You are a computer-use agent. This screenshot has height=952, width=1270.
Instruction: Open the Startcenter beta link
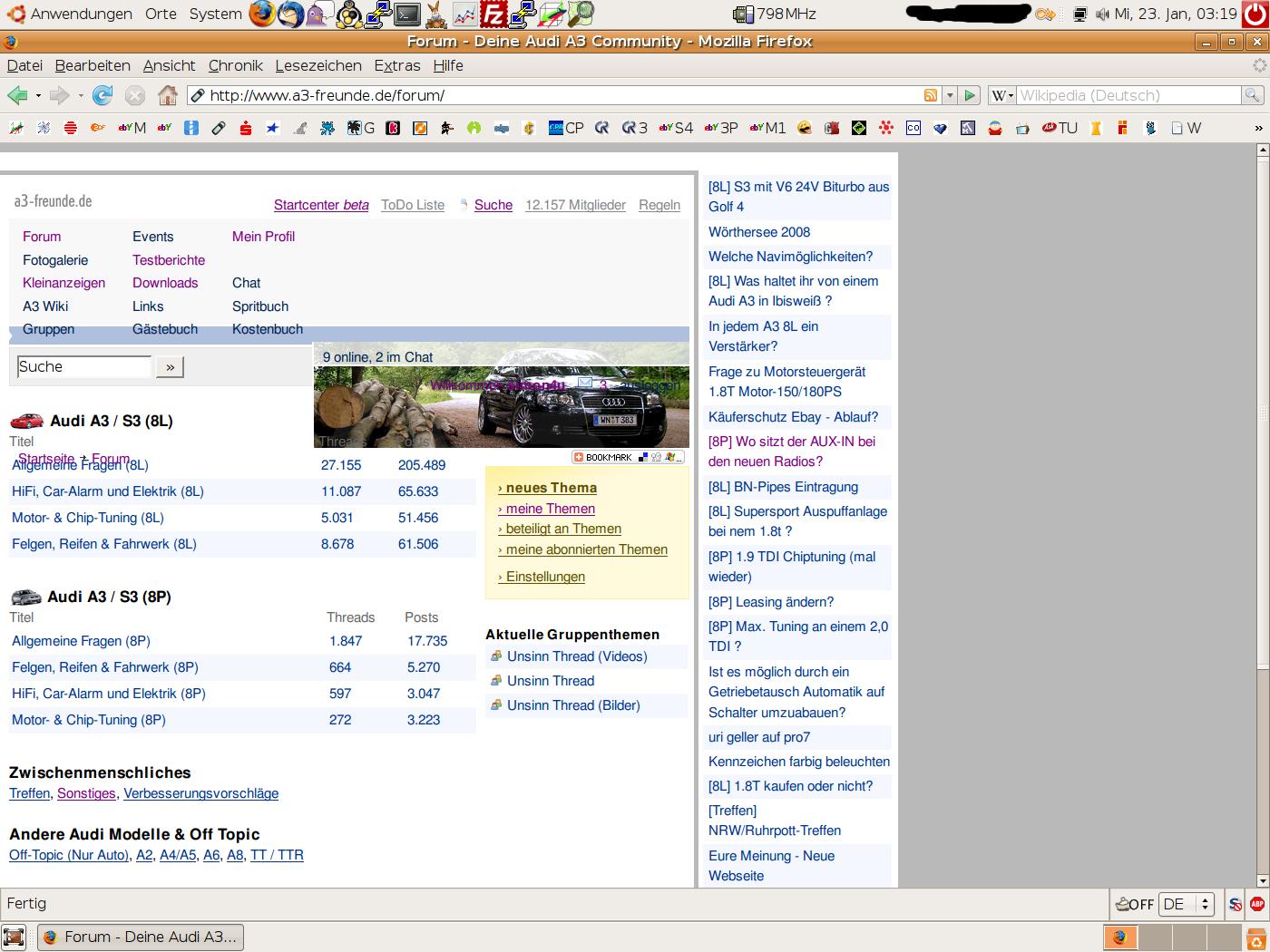(321, 205)
